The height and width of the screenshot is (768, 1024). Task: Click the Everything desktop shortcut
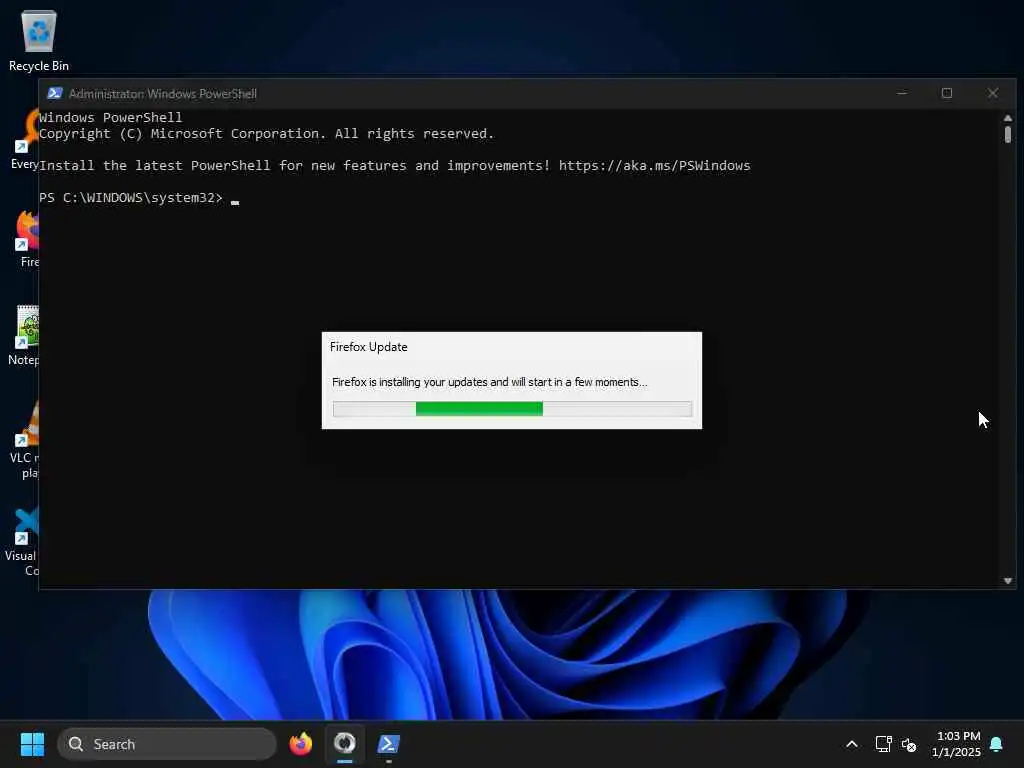point(25,140)
